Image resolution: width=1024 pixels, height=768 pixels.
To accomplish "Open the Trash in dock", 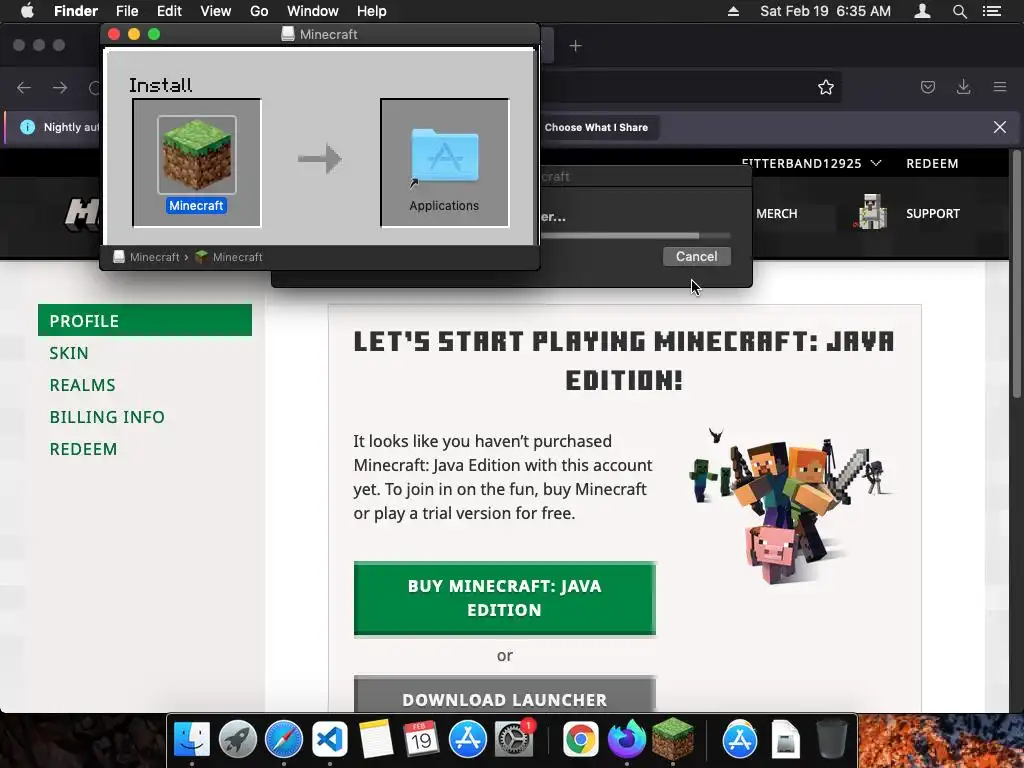I will pos(831,739).
